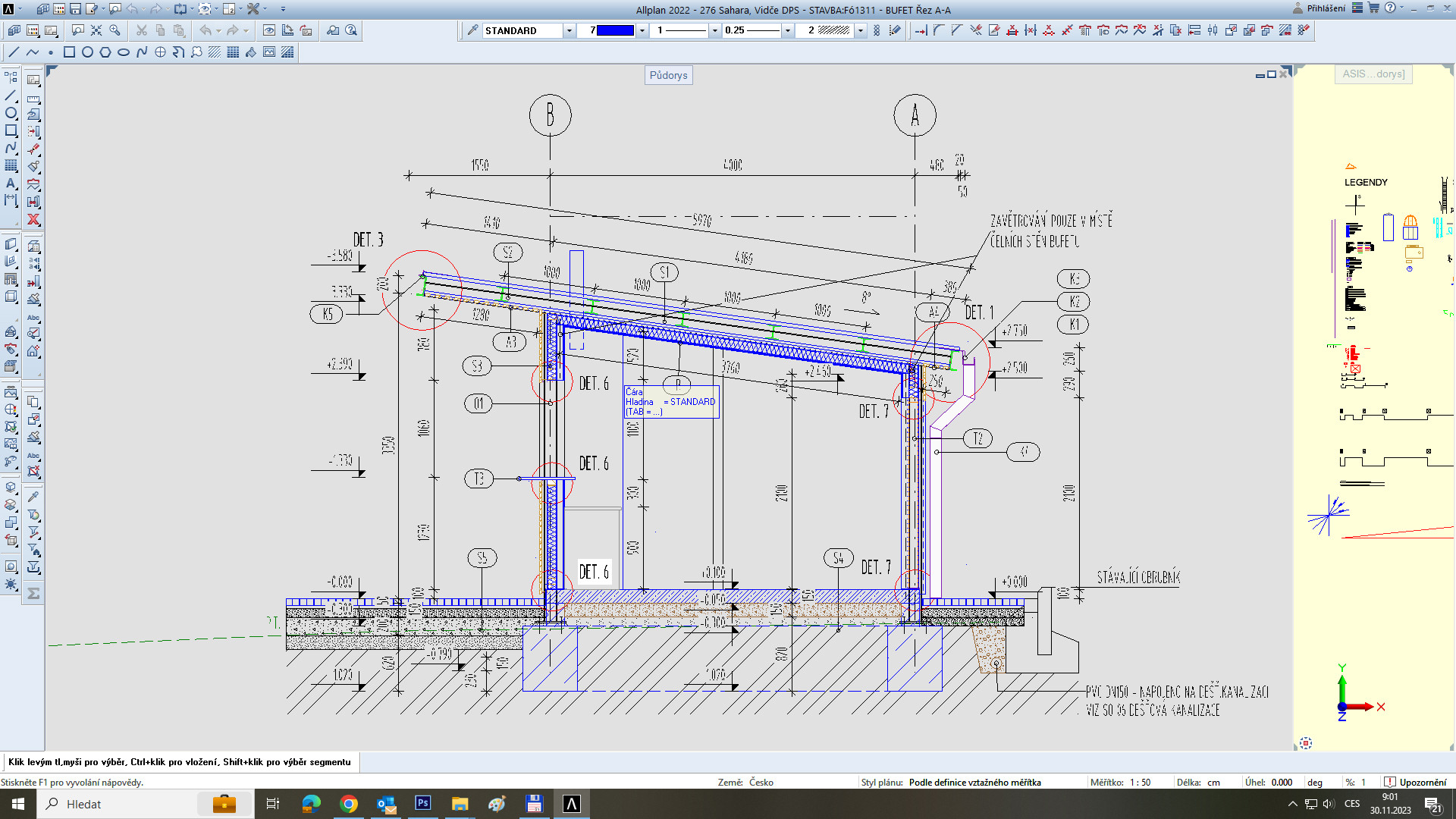
Task: Expand the pen color 7 dropdown
Action: click(x=642, y=30)
